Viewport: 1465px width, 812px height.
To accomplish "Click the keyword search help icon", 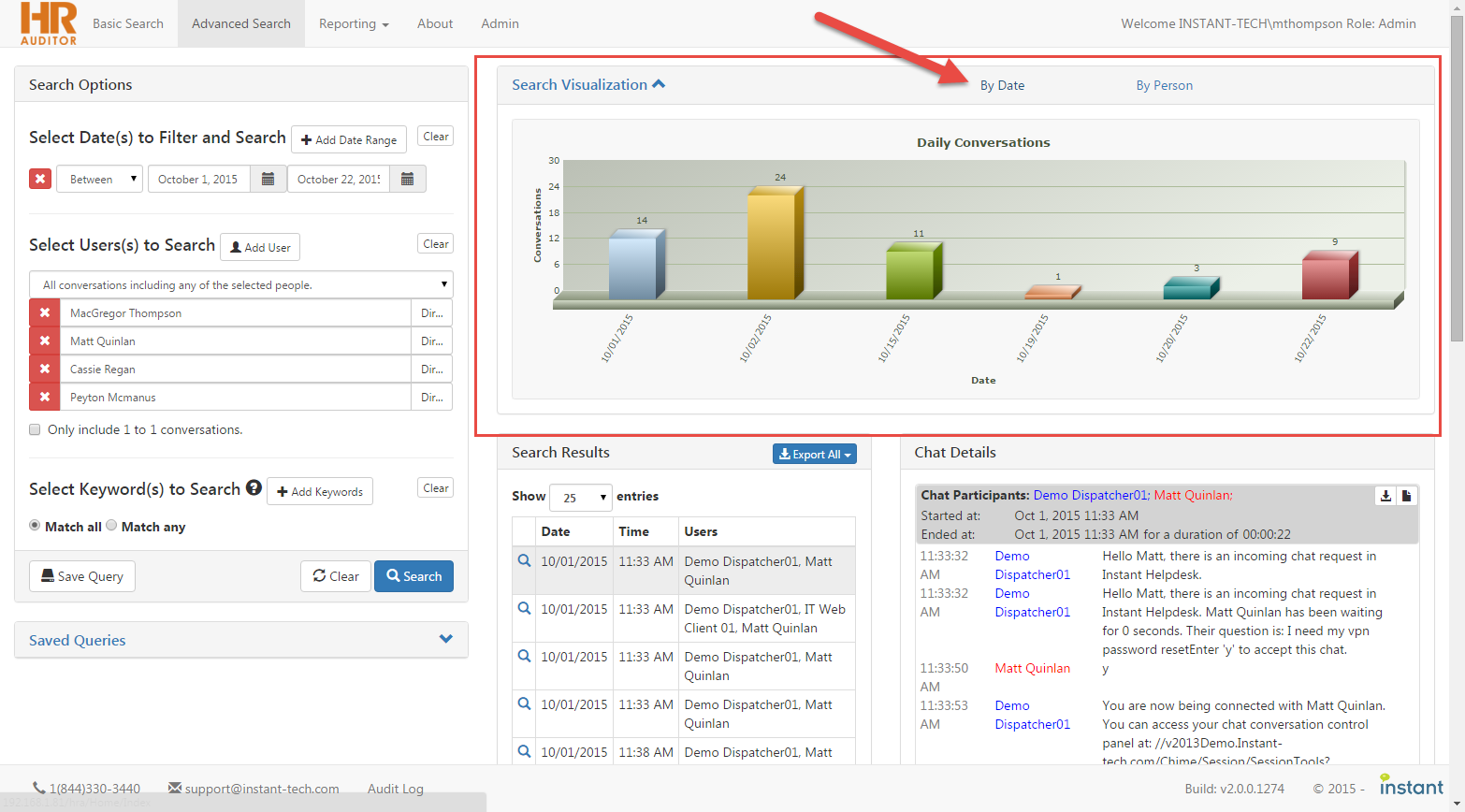I will (x=254, y=488).
